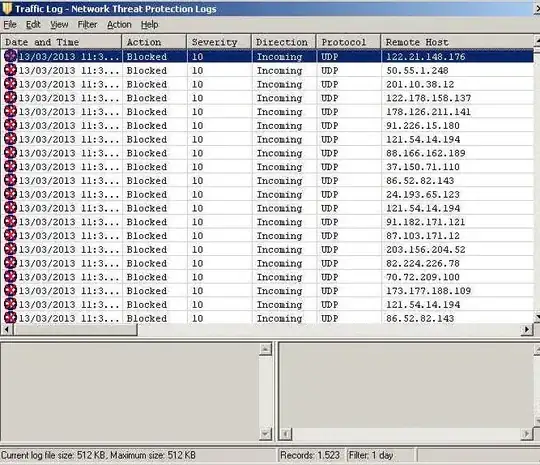Click the blocked icon on the 122.21.148.176 row
This screenshot has width=540, height=465.
coord(10,56)
